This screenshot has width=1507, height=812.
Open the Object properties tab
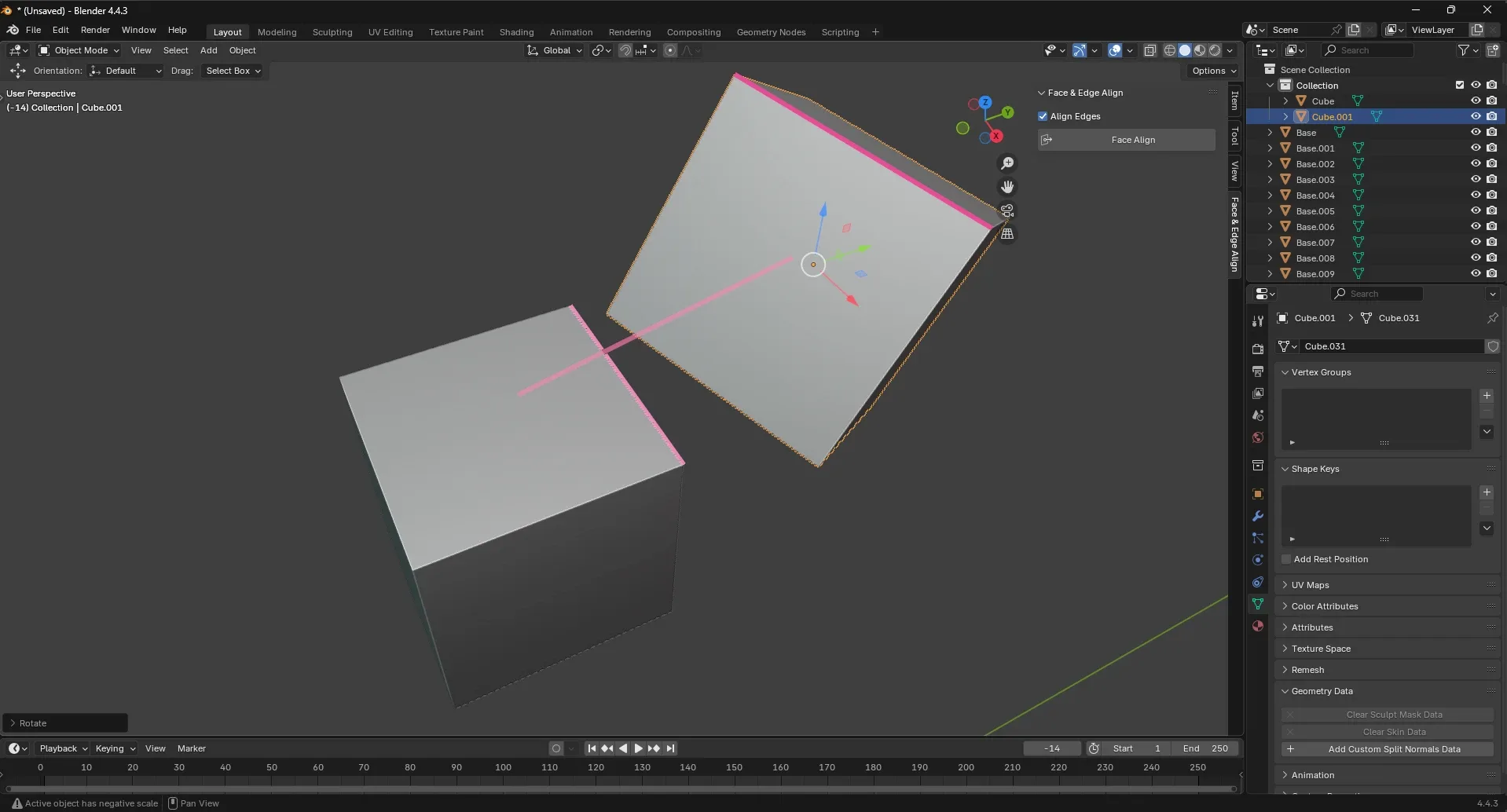(x=1258, y=494)
